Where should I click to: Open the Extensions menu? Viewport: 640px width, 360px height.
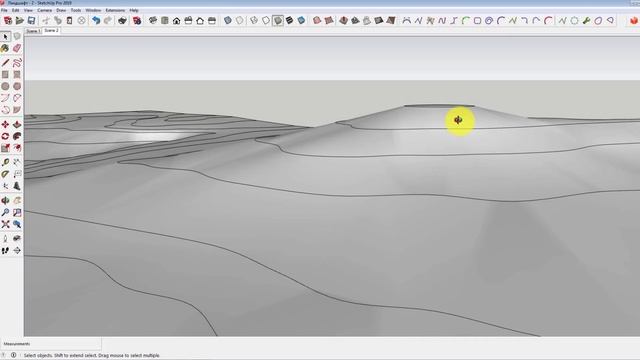115,10
